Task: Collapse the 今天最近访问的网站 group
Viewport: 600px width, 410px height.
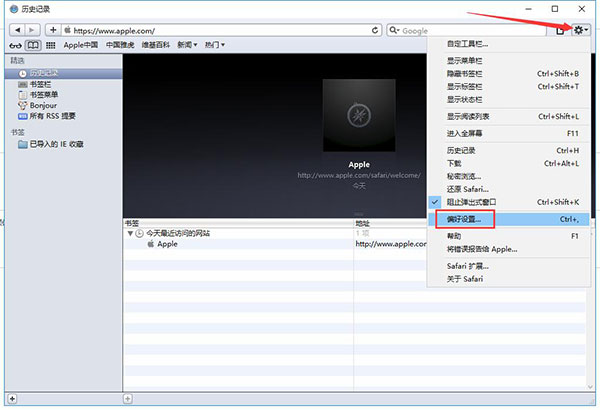Action: [x=129, y=233]
